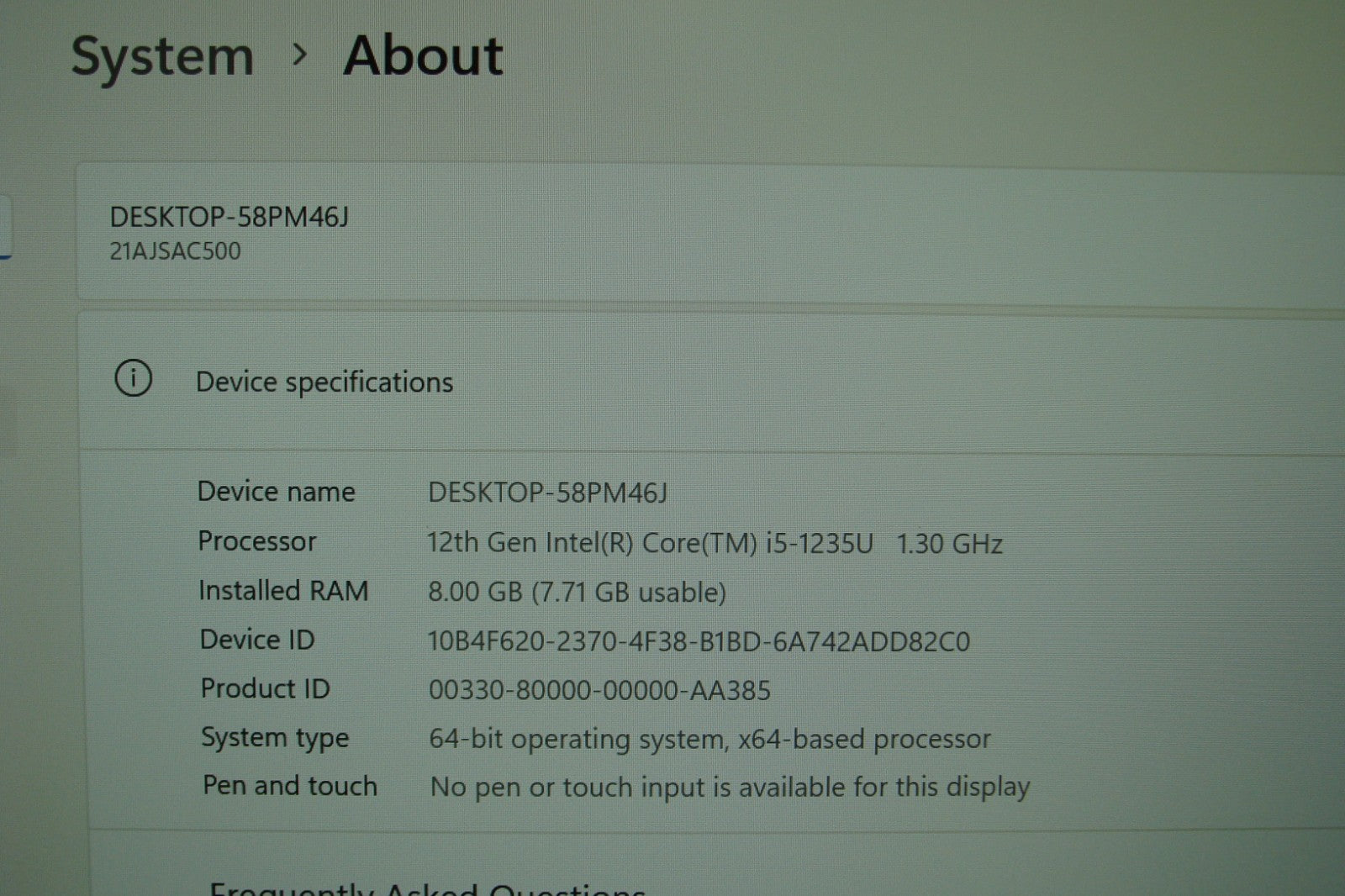Open the Frequently Asked Questions section
1345x896 pixels.
pos(426,888)
